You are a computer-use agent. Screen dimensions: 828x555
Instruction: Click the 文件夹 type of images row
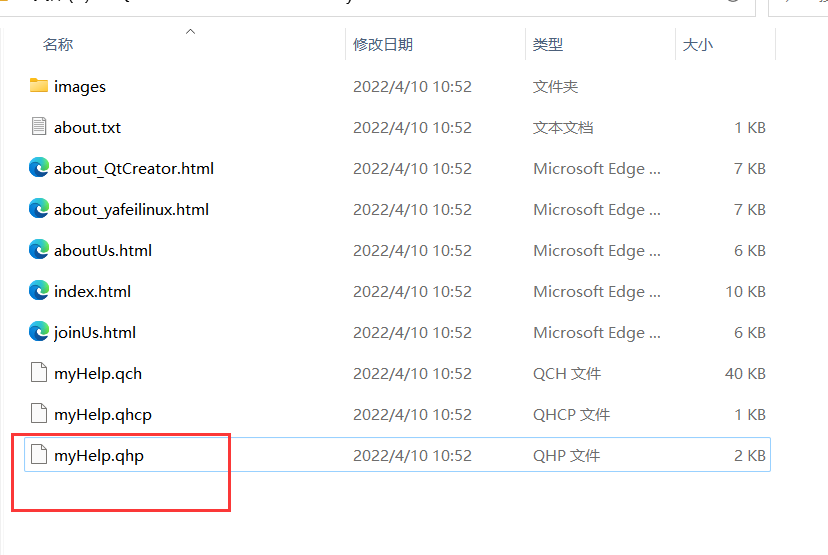coord(555,86)
